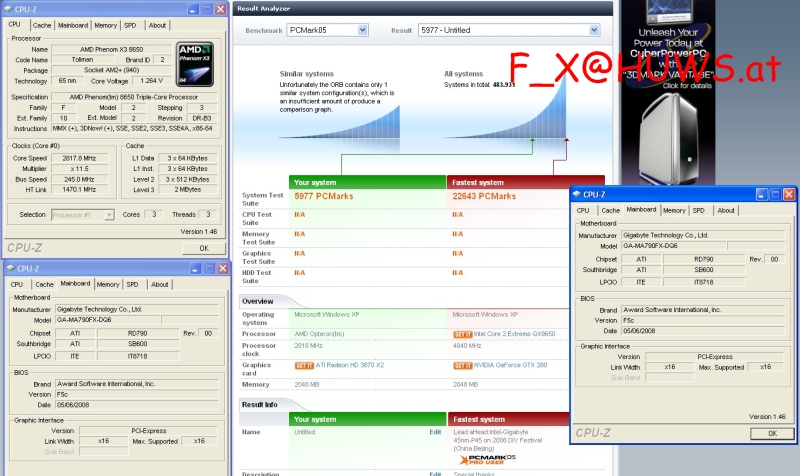Click Core Voltage value 1.264 V

point(151,81)
